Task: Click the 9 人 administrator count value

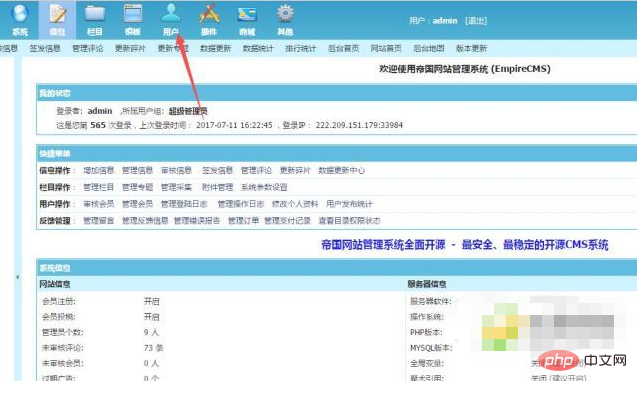Action: (x=152, y=332)
